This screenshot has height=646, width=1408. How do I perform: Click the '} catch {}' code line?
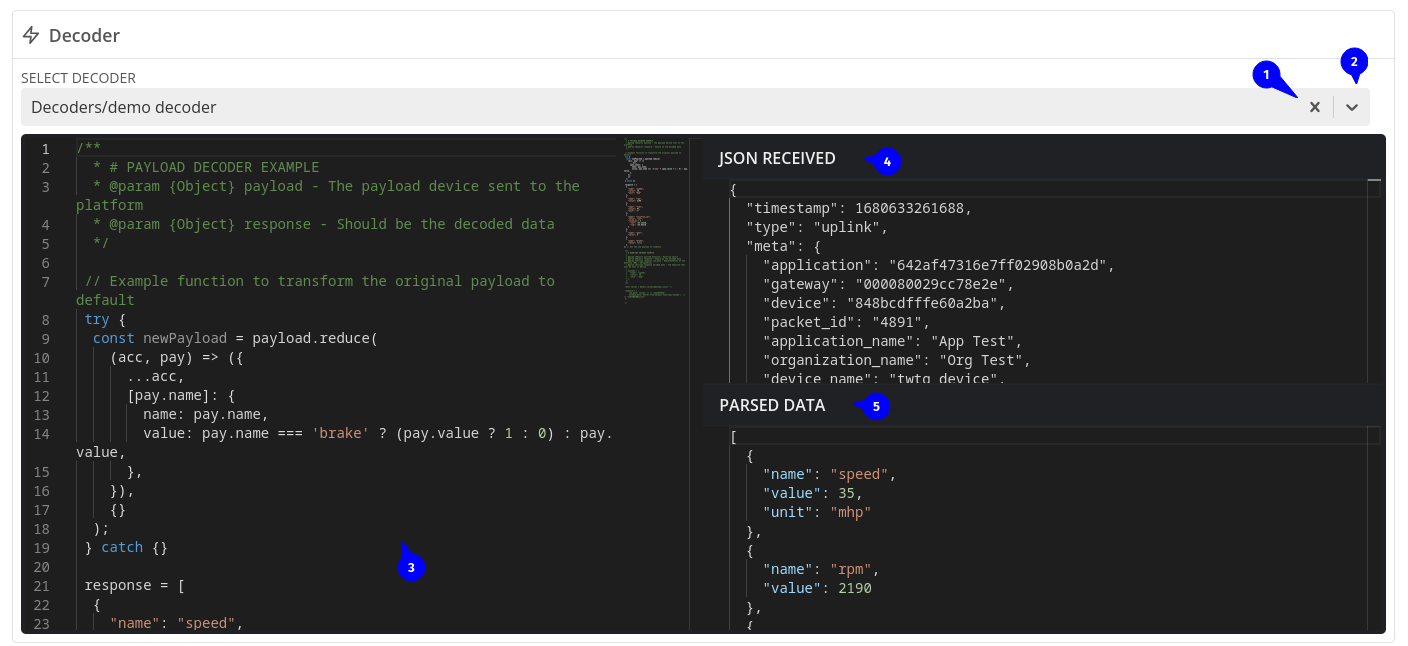click(x=126, y=548)
